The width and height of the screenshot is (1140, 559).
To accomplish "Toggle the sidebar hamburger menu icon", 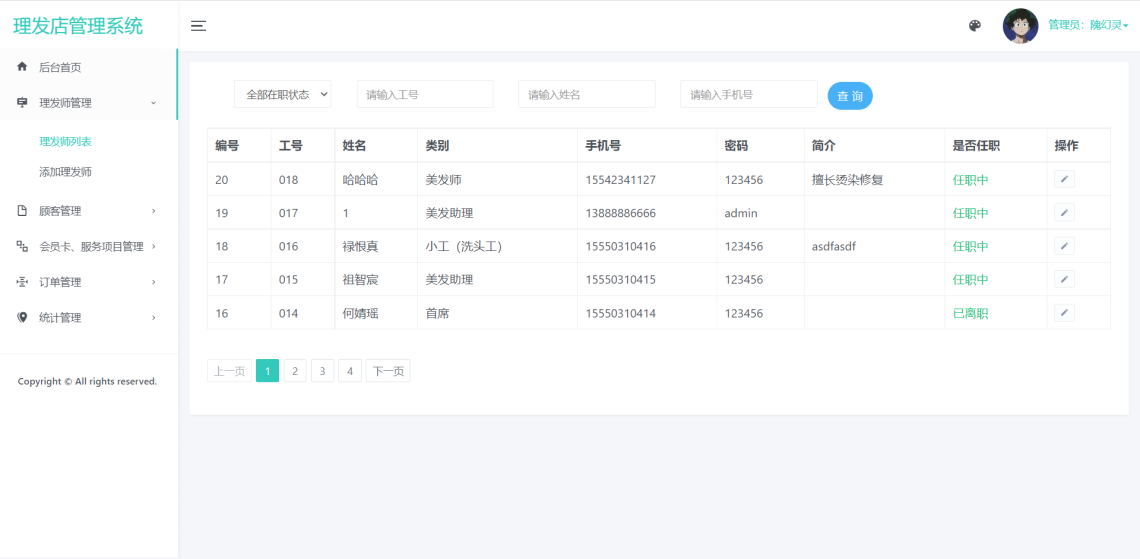I will click(198, 26).
